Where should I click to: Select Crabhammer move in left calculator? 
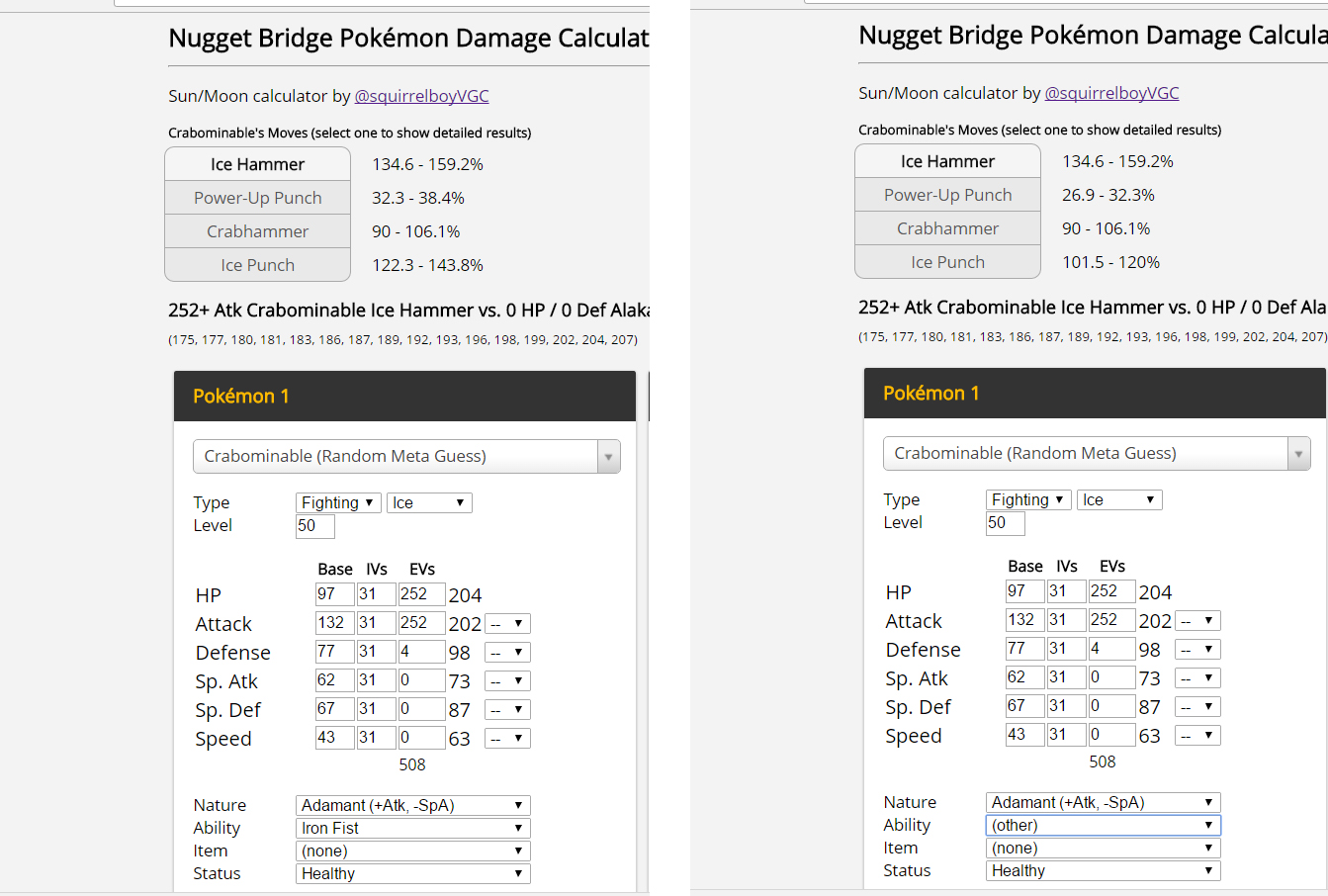pyautogui.click(x=257, y=231)
